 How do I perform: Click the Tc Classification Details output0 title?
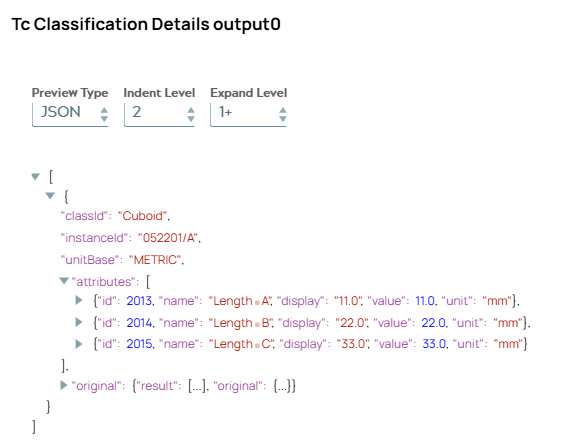tap(146, 25)
